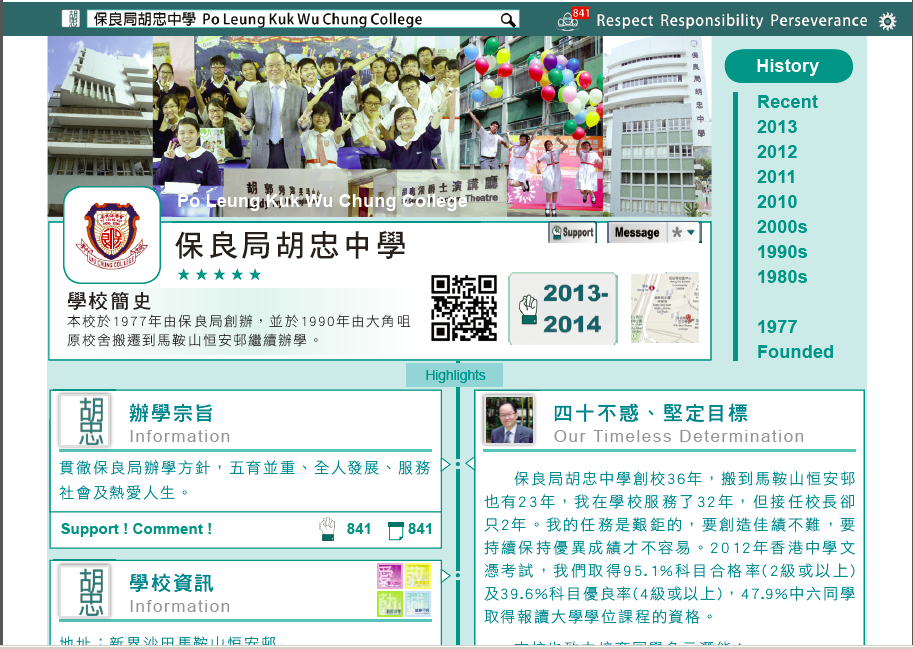
Task: Click the 1977 Founded timeline entry
Action: (794, 339)
